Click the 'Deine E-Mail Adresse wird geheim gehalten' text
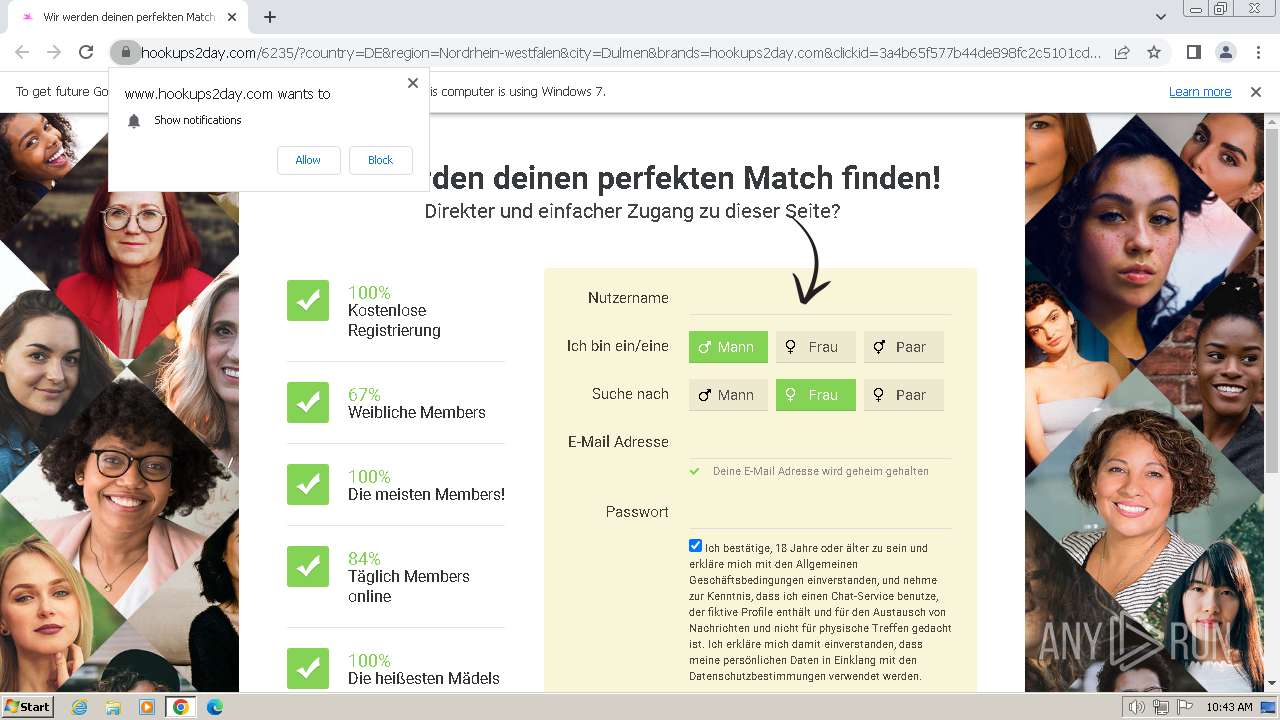 pyautogui.click(x=821, y=471)
